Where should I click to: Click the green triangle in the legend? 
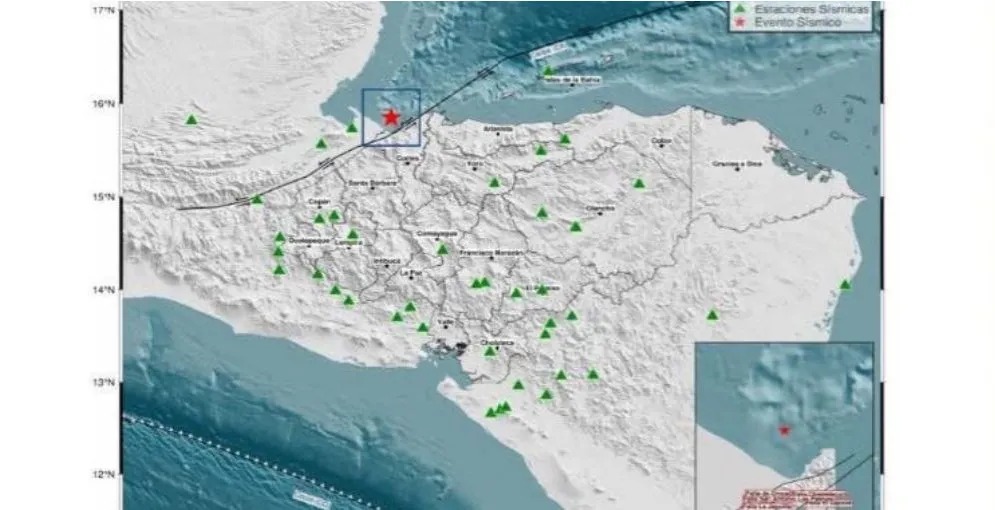[x=740, y=9]
